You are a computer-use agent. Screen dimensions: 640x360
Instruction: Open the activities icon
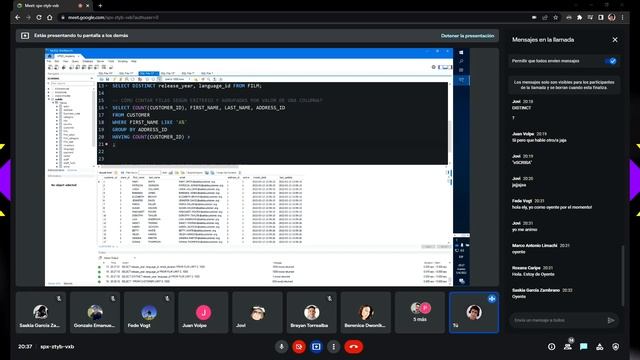tap(600, 347)
